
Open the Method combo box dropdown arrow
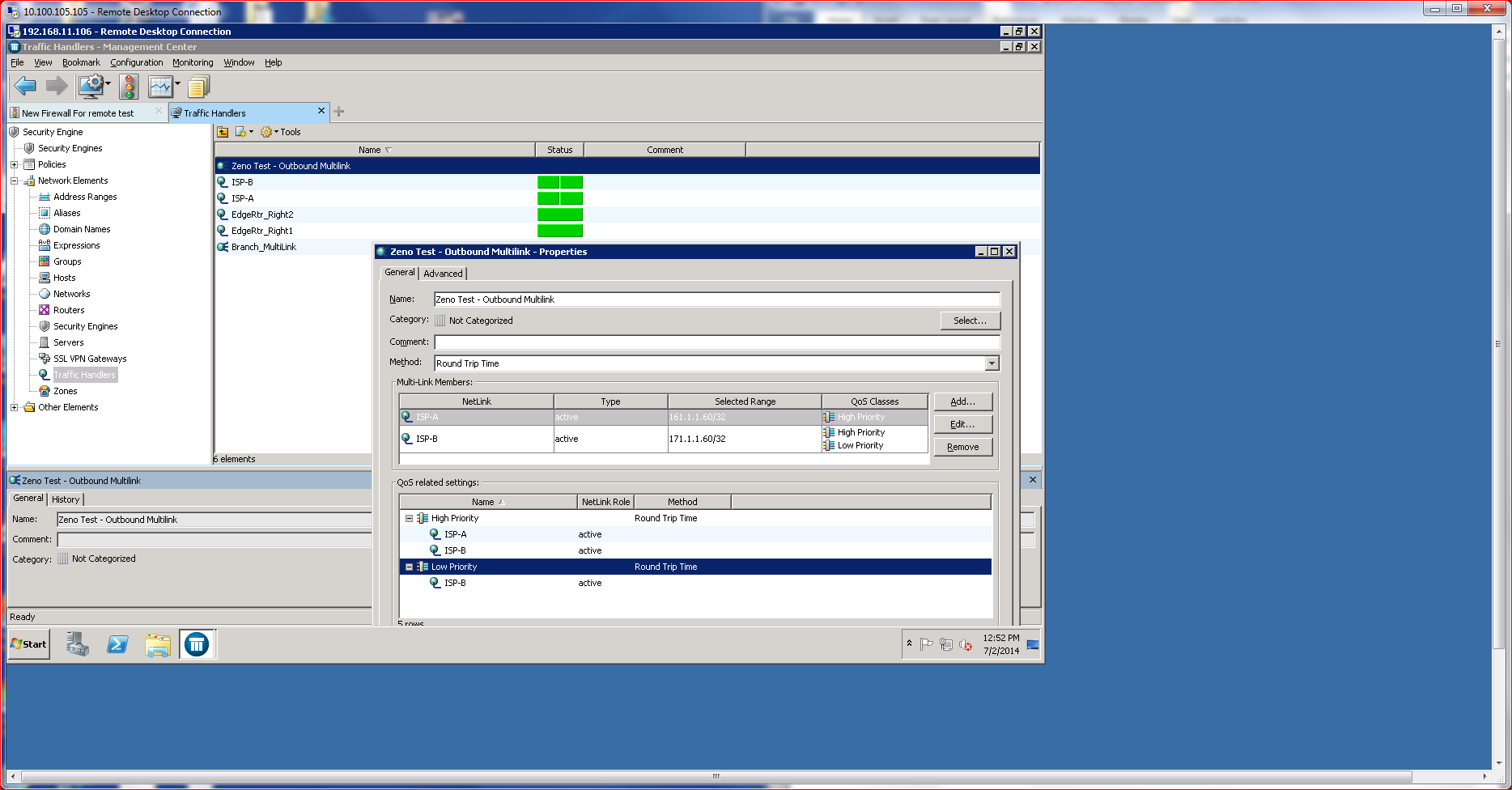(x=992, y=363)
